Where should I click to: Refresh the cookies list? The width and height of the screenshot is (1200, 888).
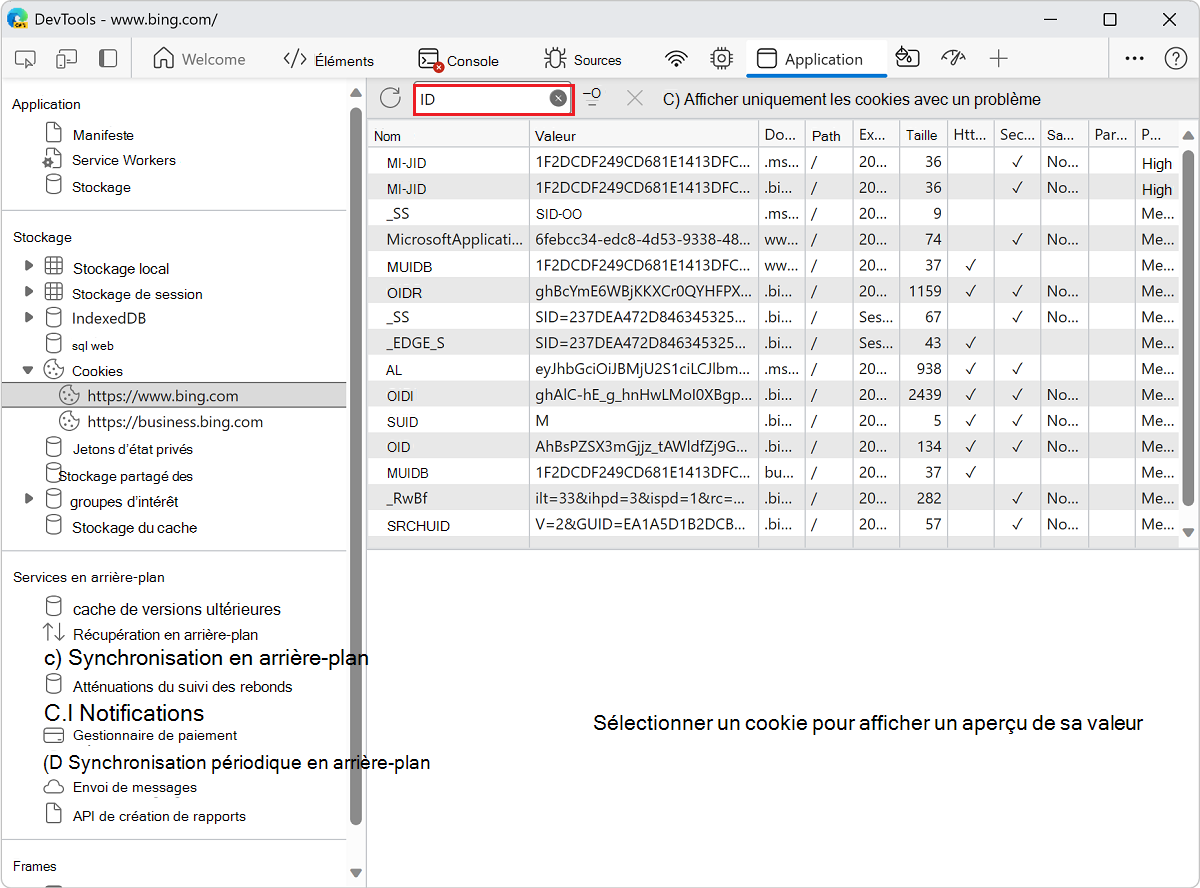(389, 98)
